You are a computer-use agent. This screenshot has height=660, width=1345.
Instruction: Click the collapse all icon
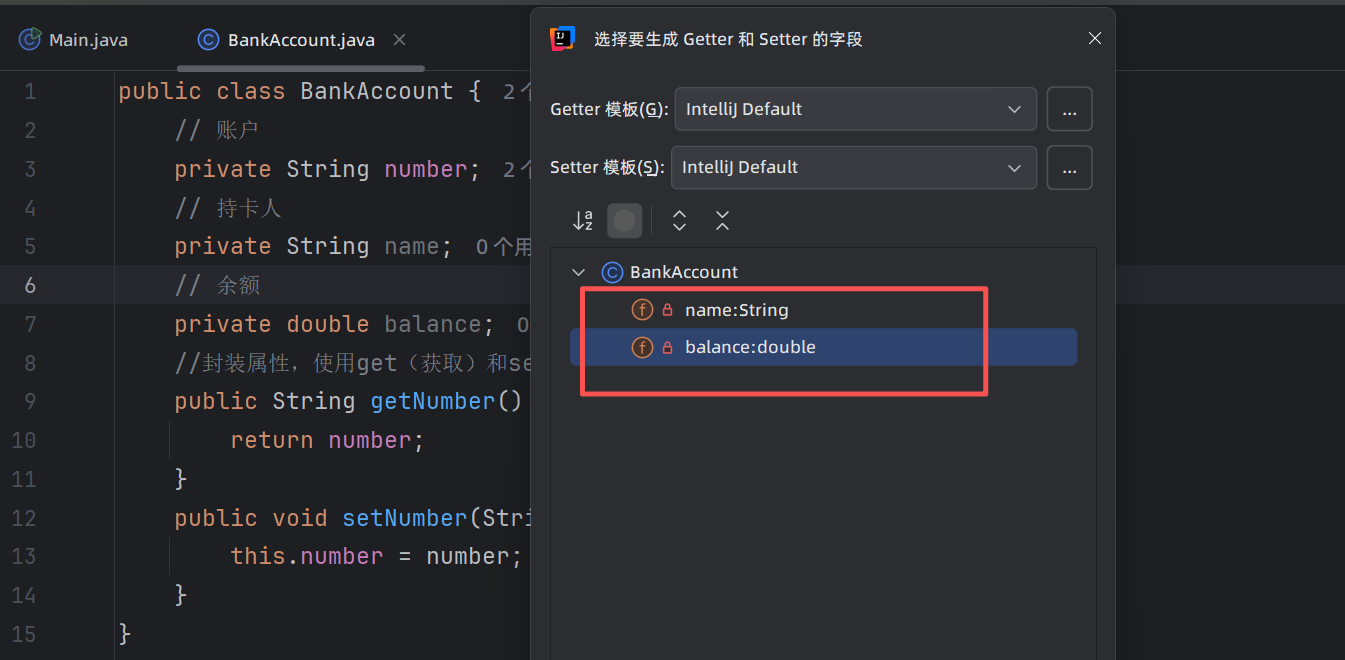pyautogui.click(x=722, y=221)
